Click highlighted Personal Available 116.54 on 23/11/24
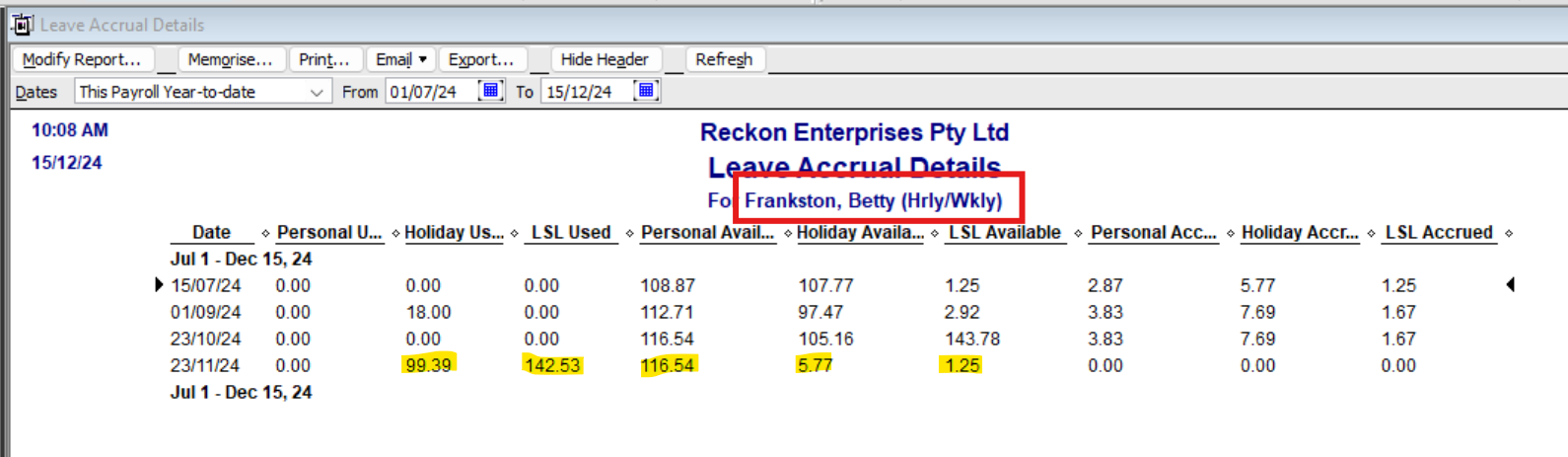The height and width of the screenshot is (457, 1568). (x=668, y=365)
